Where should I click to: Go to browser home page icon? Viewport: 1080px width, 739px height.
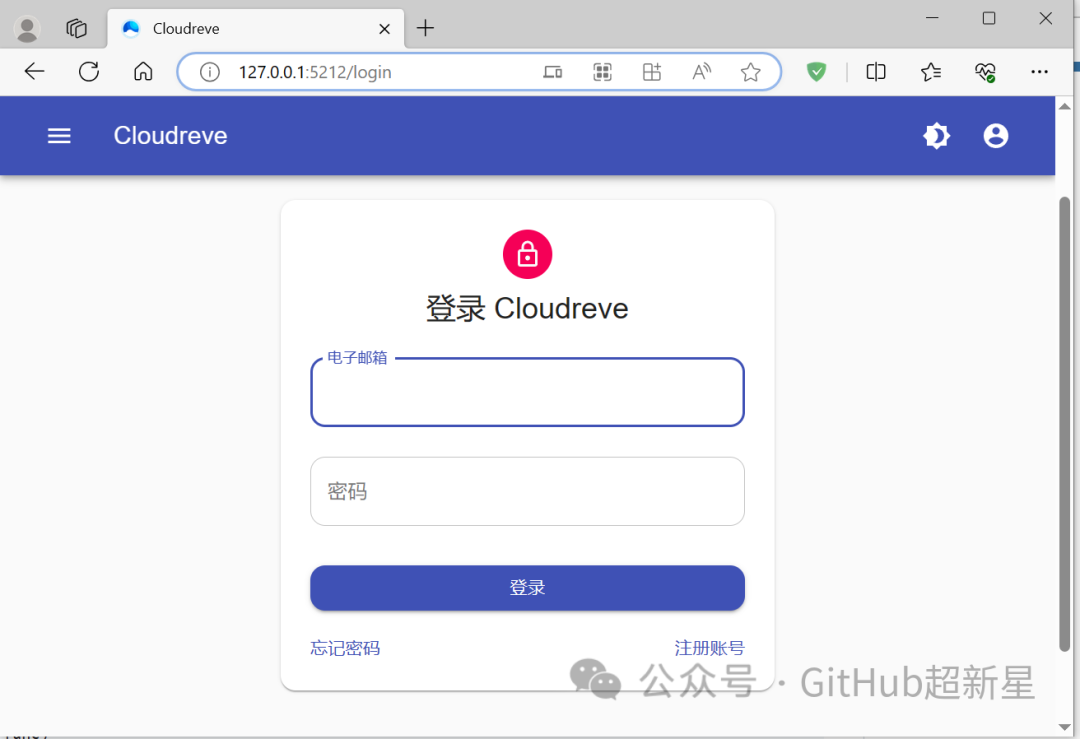[x=143, y=72]
